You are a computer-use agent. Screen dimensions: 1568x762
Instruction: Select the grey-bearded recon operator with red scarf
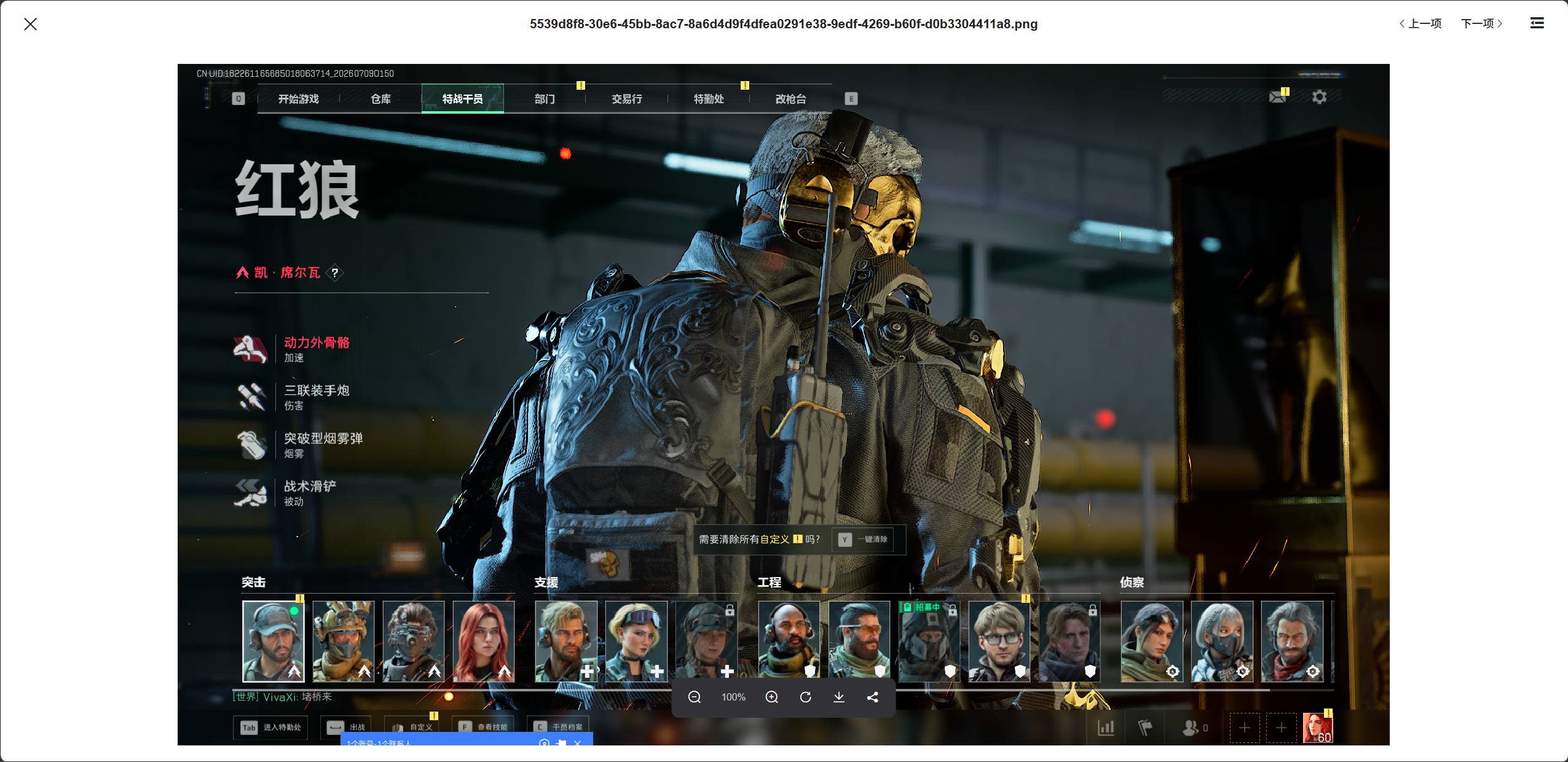point(1292,642)
